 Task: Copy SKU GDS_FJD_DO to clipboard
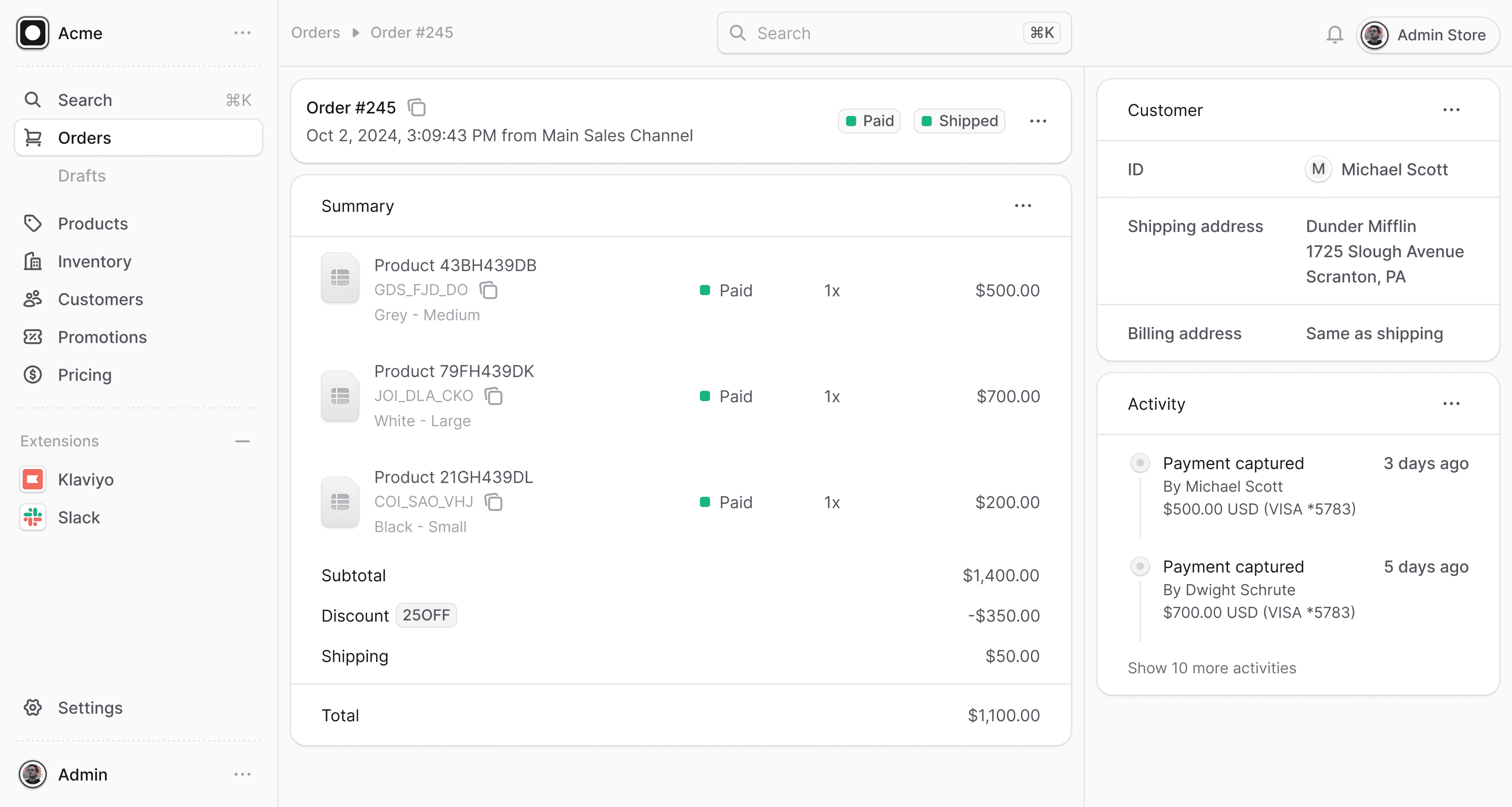pos(488,290)
